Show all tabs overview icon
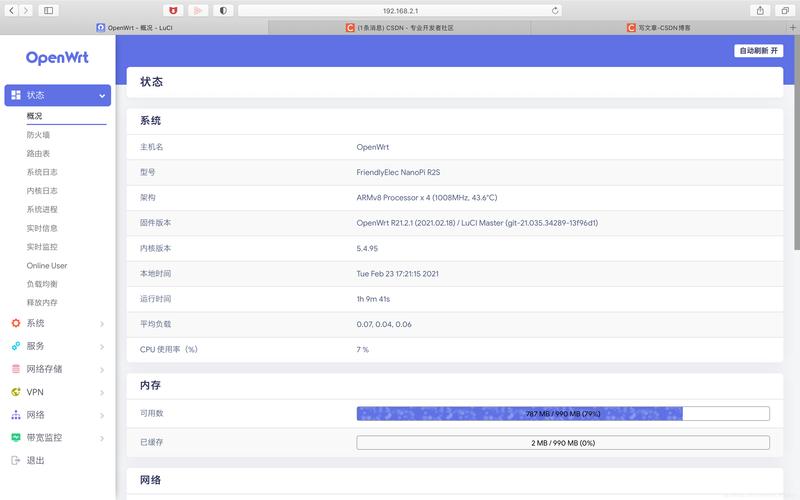The height and width of the screenshot is (500, 800). pos(785,10)
